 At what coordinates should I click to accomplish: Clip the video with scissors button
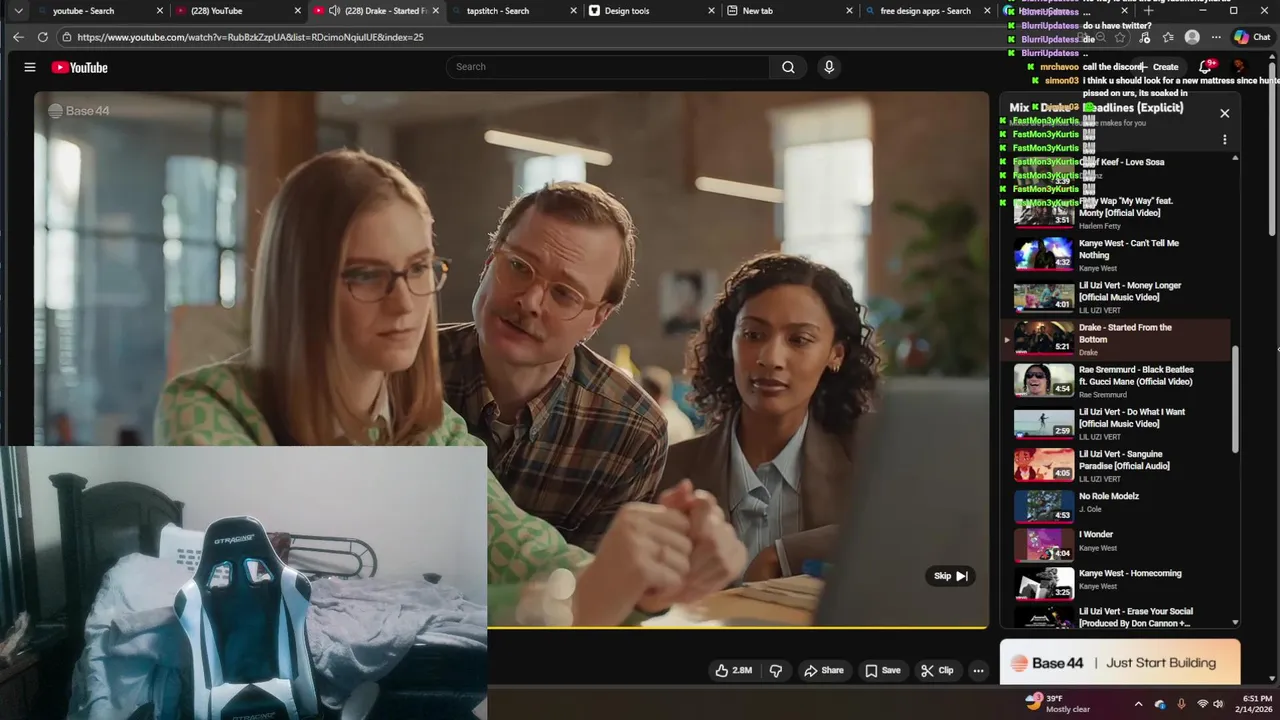[x=937, y=670]
